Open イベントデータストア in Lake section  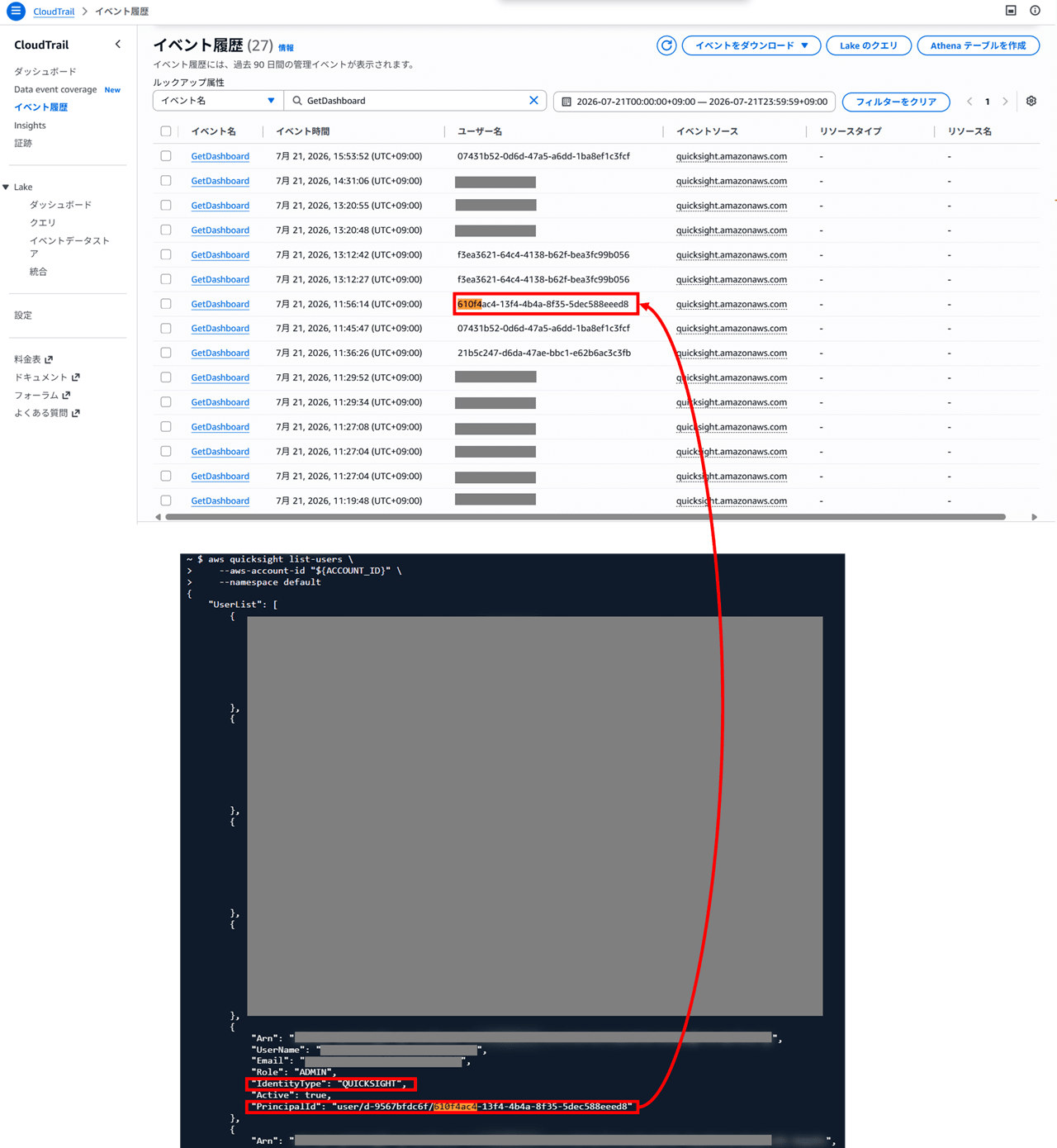coord(69,247)
